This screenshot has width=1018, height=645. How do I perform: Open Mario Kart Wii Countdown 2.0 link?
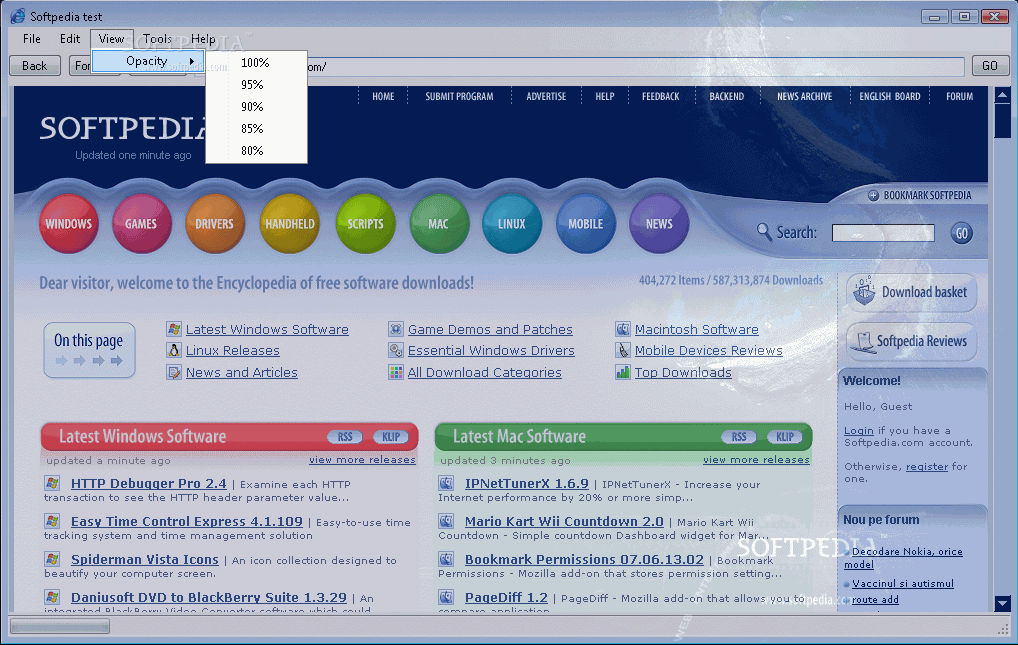[564, 521]
